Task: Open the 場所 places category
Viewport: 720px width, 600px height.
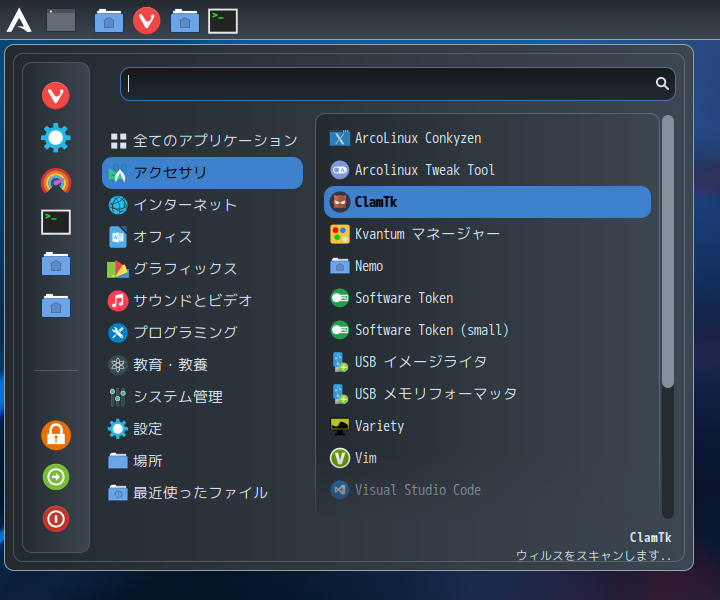Action: (202, 460)
